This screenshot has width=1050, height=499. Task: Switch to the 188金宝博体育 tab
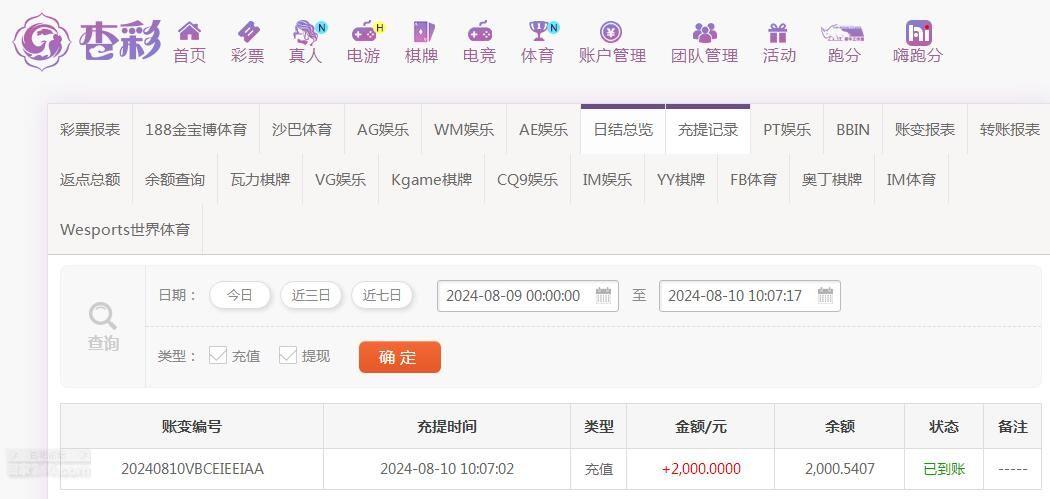pos(196,130)
